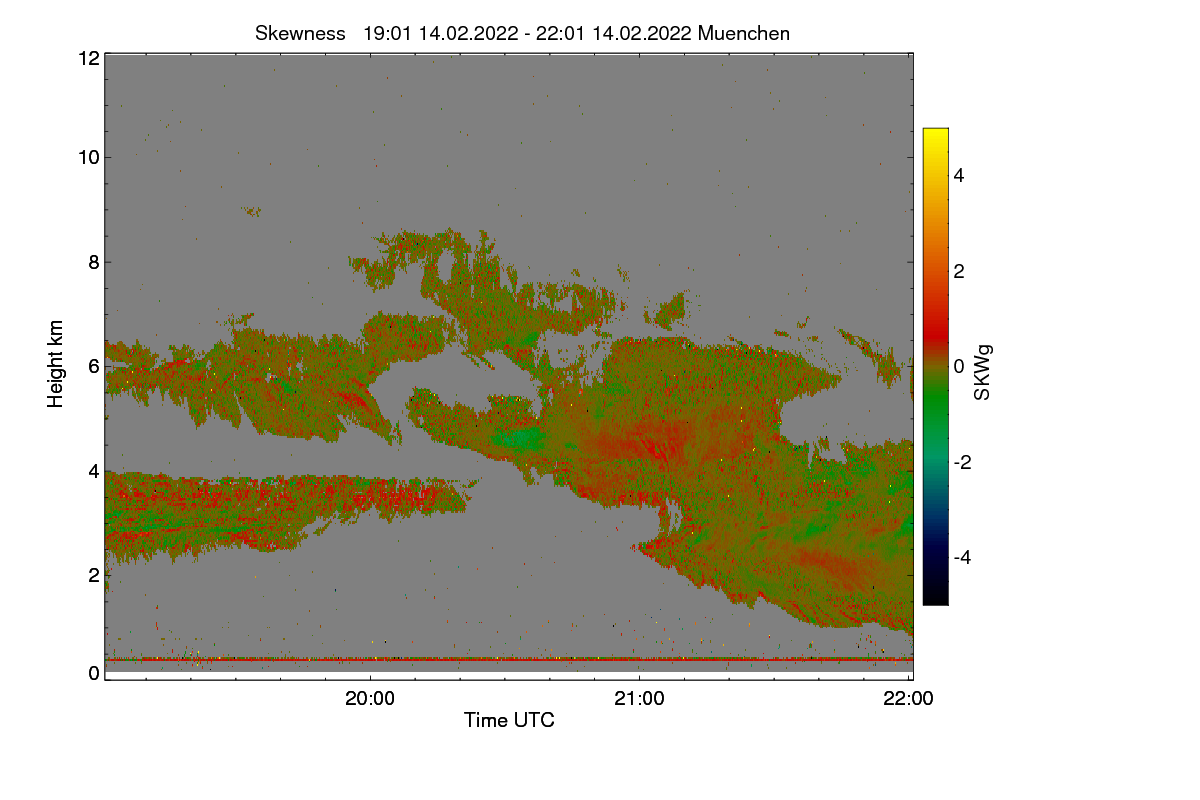The width and height of the screenshot is (1200, 800).
Task: Click the colorbar tick label 4
Action: coord(959,175)
